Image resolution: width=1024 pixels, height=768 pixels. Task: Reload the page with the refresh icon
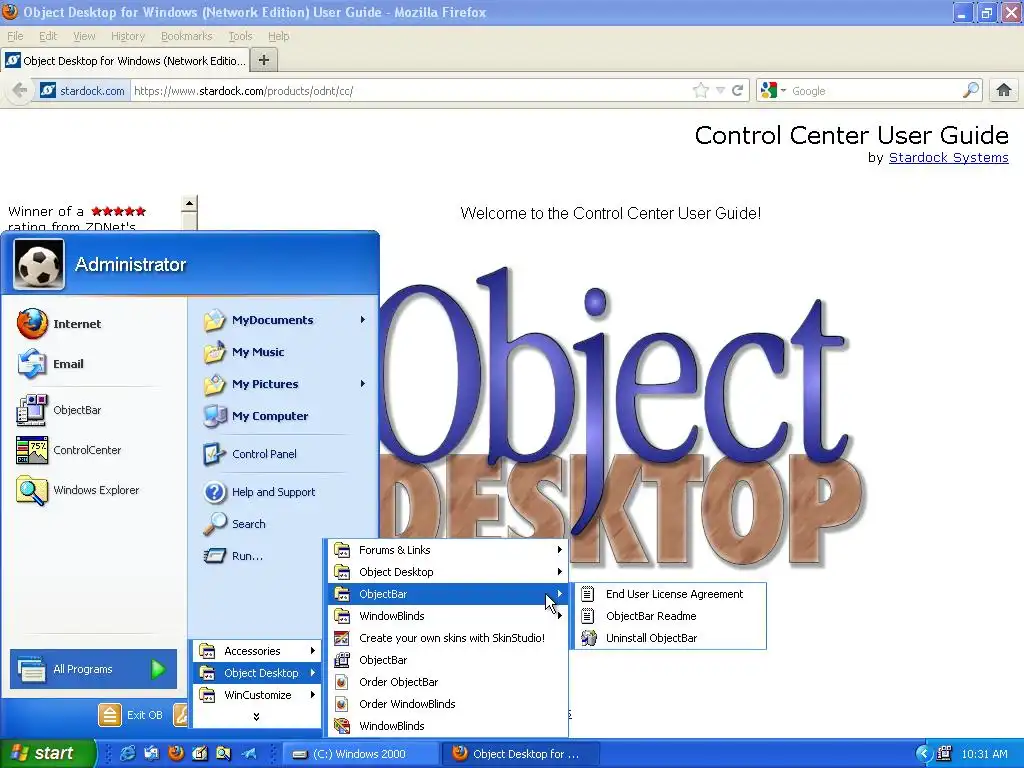(x=738, y=90)
